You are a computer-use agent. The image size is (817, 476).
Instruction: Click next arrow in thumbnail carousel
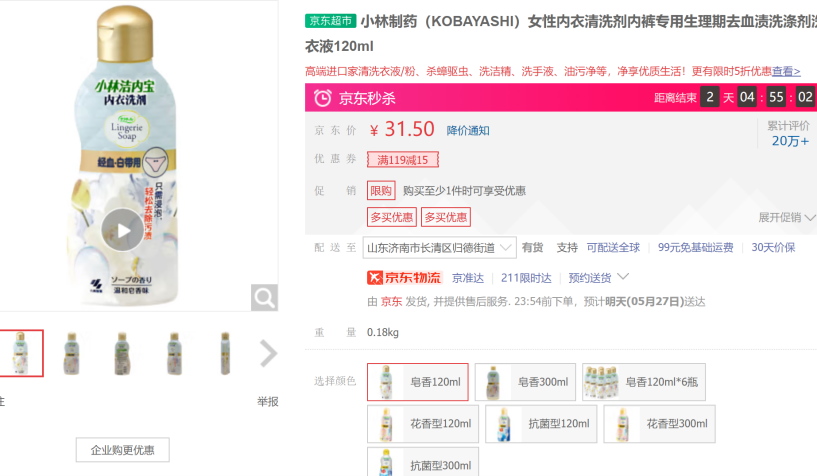pyautogui.click(x=268, y=353)
